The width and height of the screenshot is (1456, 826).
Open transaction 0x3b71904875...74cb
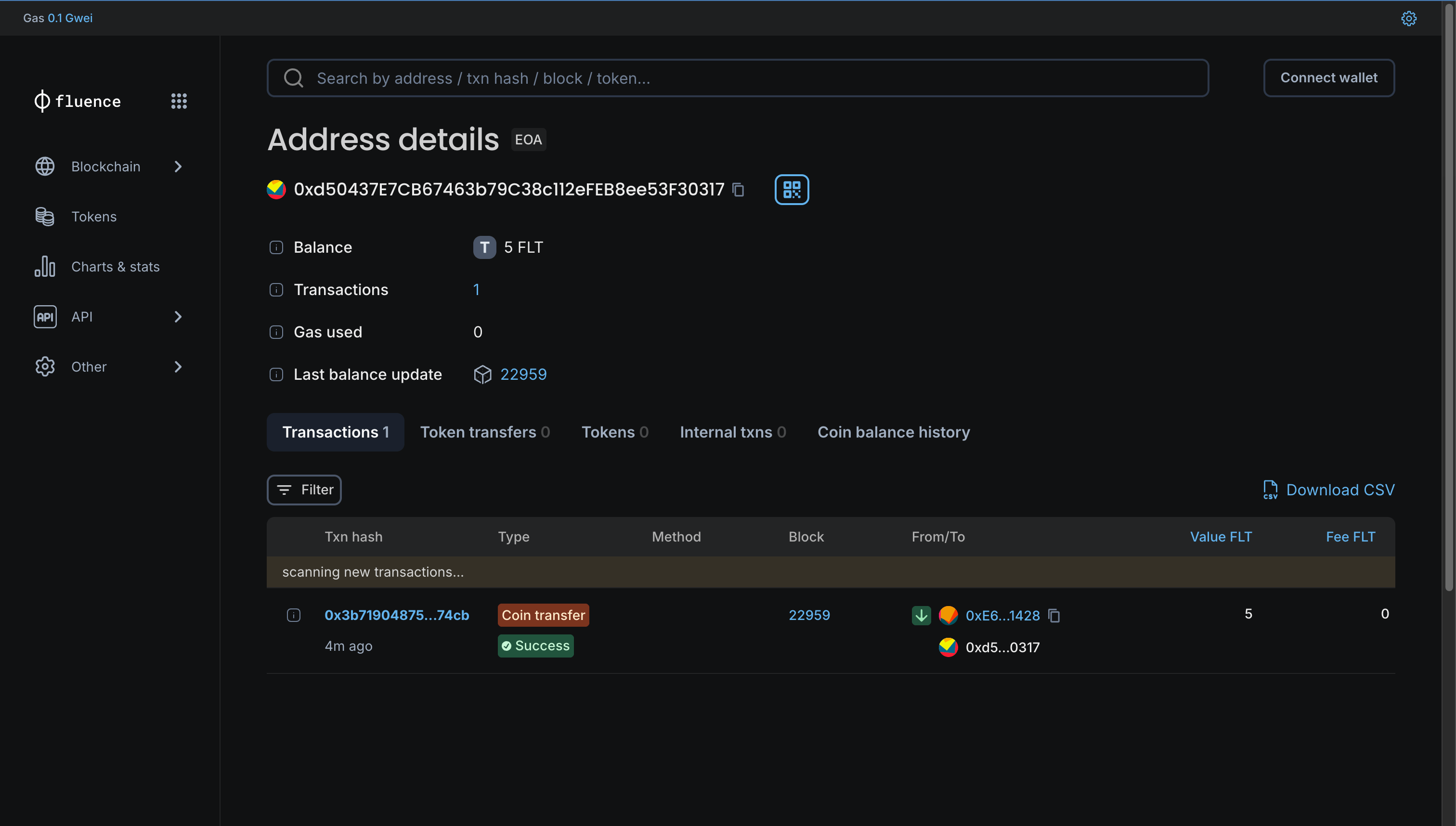[397, 614]
